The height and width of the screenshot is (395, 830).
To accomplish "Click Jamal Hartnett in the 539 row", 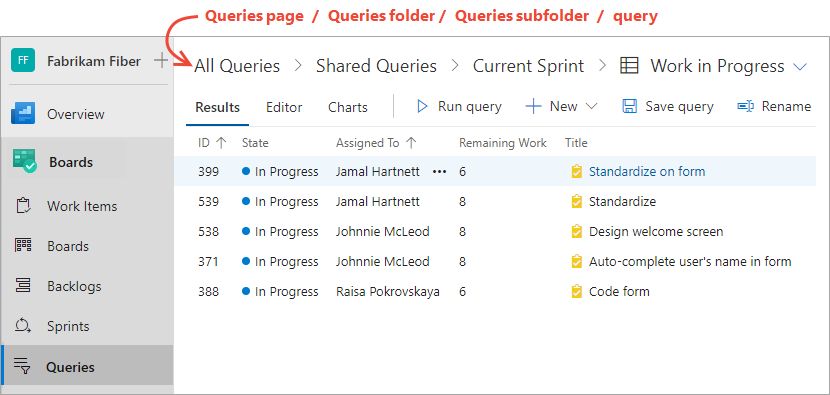I will pos(378,202).
